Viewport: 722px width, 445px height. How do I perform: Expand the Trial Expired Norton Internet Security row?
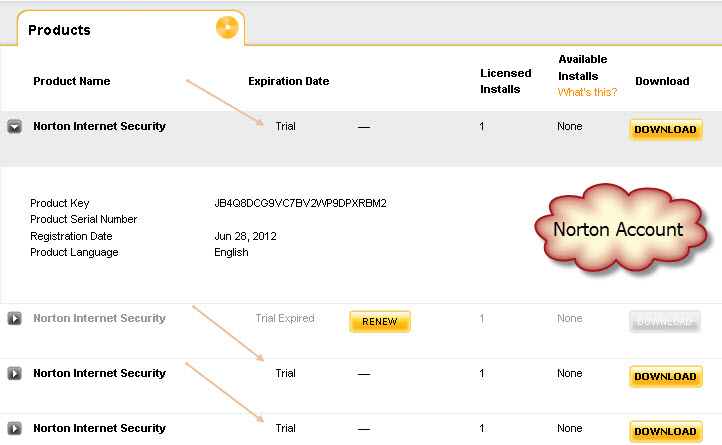(x=15, y=318)
